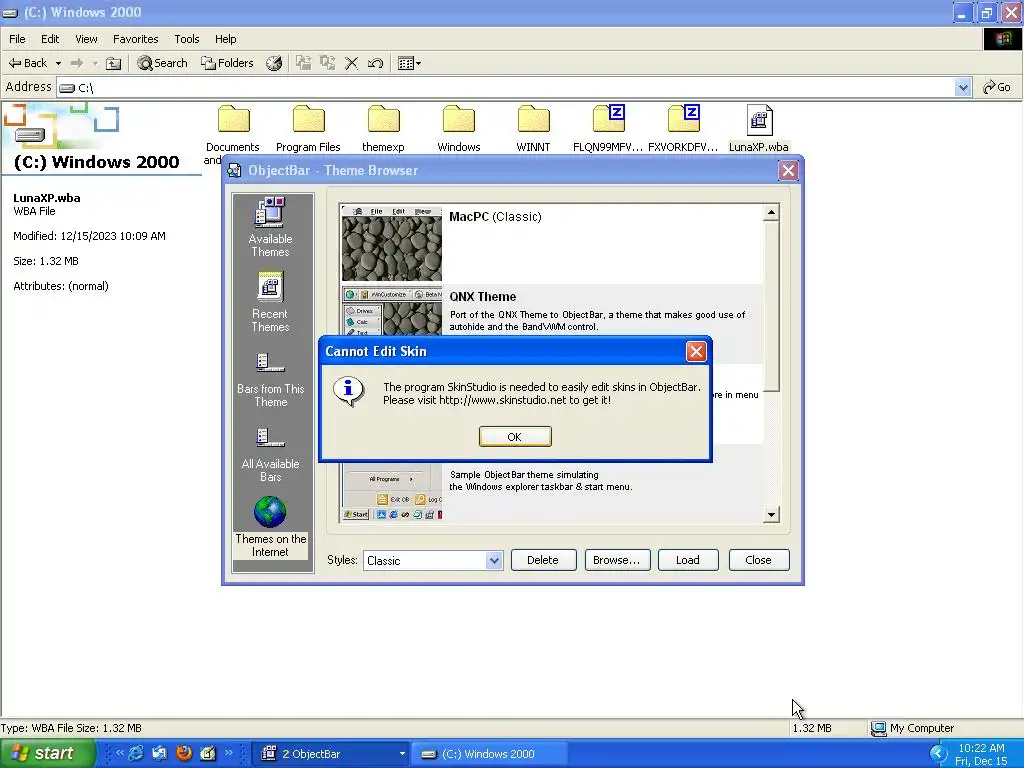The height and width of the screenshot is (768, 1024).
Task: Expand hidden system tray icons arrow
Action: point(938,754)
